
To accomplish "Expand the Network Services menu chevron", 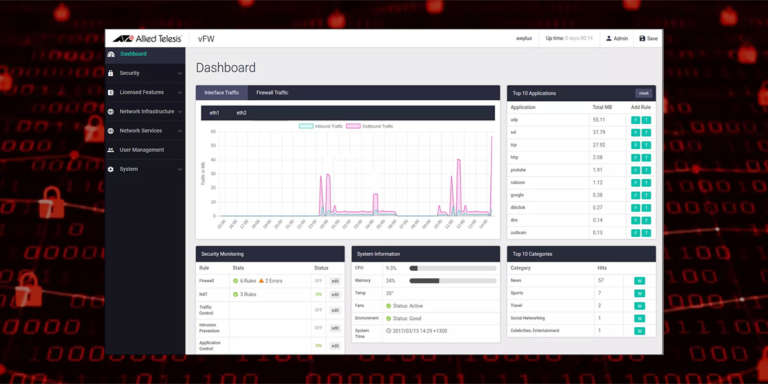I will [x=180, y=131].
